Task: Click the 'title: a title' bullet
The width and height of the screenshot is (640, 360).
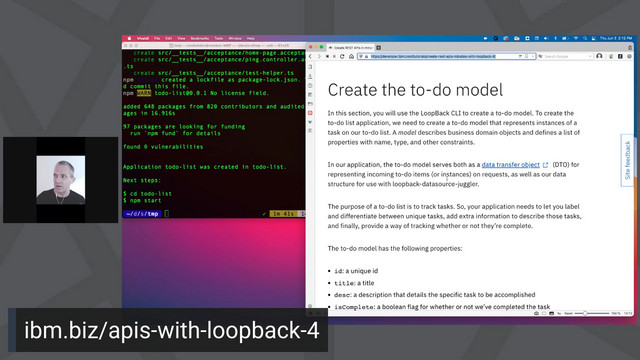Action: tap(354, 283)
